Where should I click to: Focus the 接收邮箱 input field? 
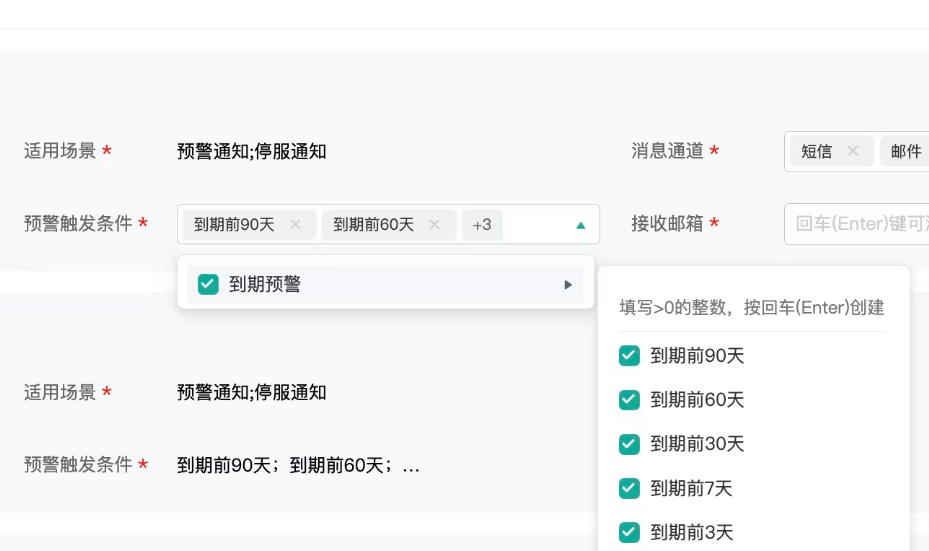(x=856, y=224)
